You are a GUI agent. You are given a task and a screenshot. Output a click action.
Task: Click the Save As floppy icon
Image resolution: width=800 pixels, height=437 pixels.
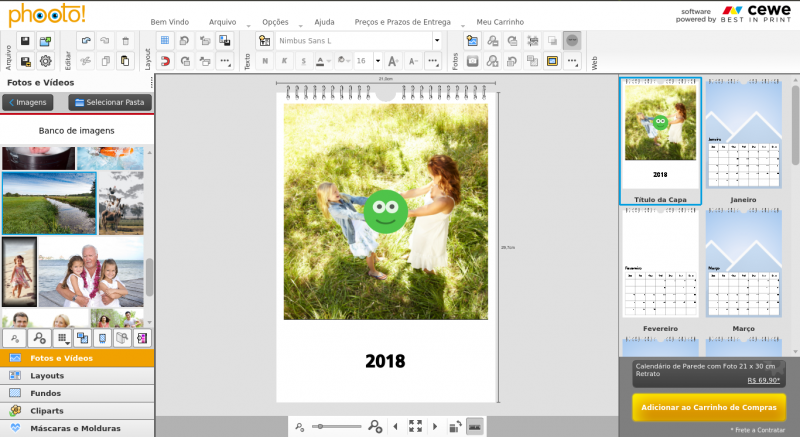(x=25, y=61)
